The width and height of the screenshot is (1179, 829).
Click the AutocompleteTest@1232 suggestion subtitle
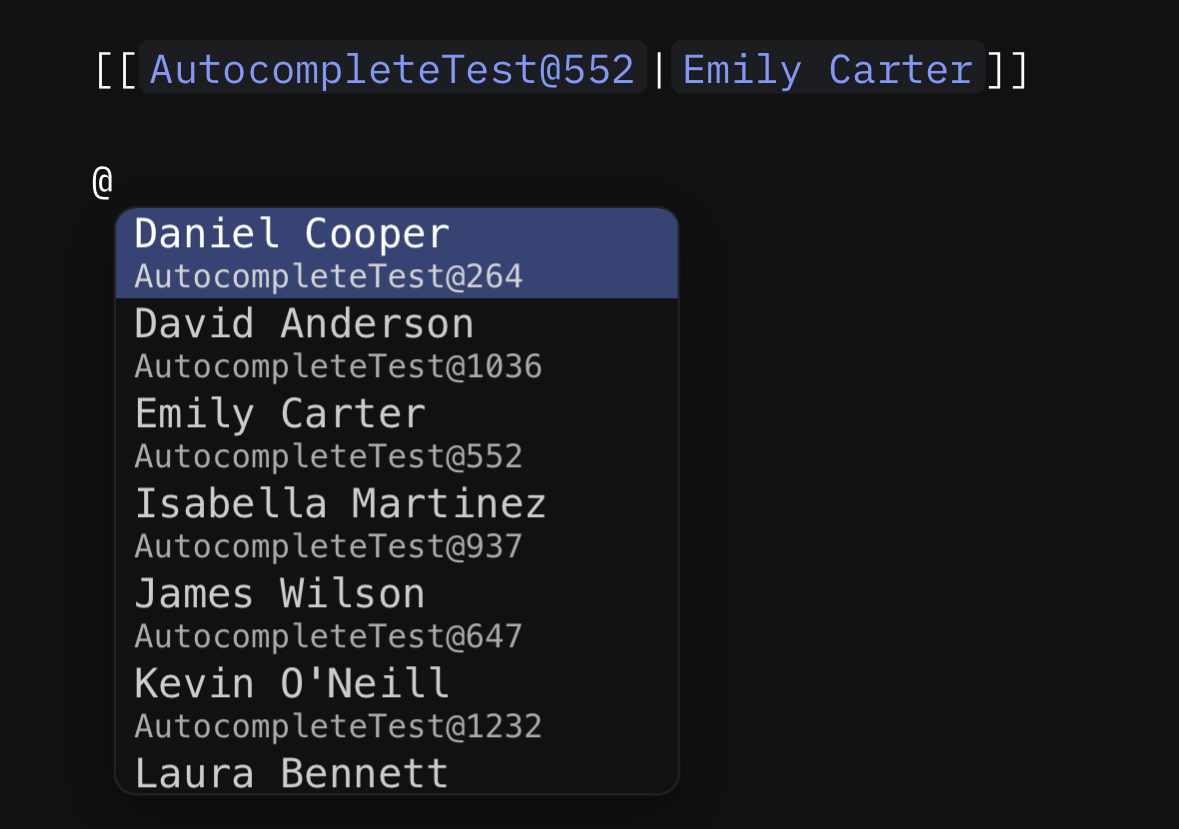(338, 727)
